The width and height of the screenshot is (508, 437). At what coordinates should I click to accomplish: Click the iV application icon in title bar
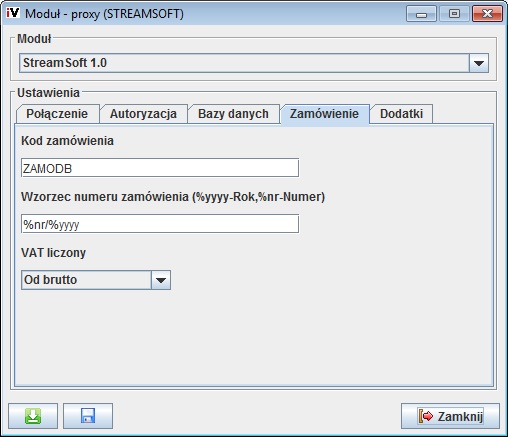pos(13,13)
